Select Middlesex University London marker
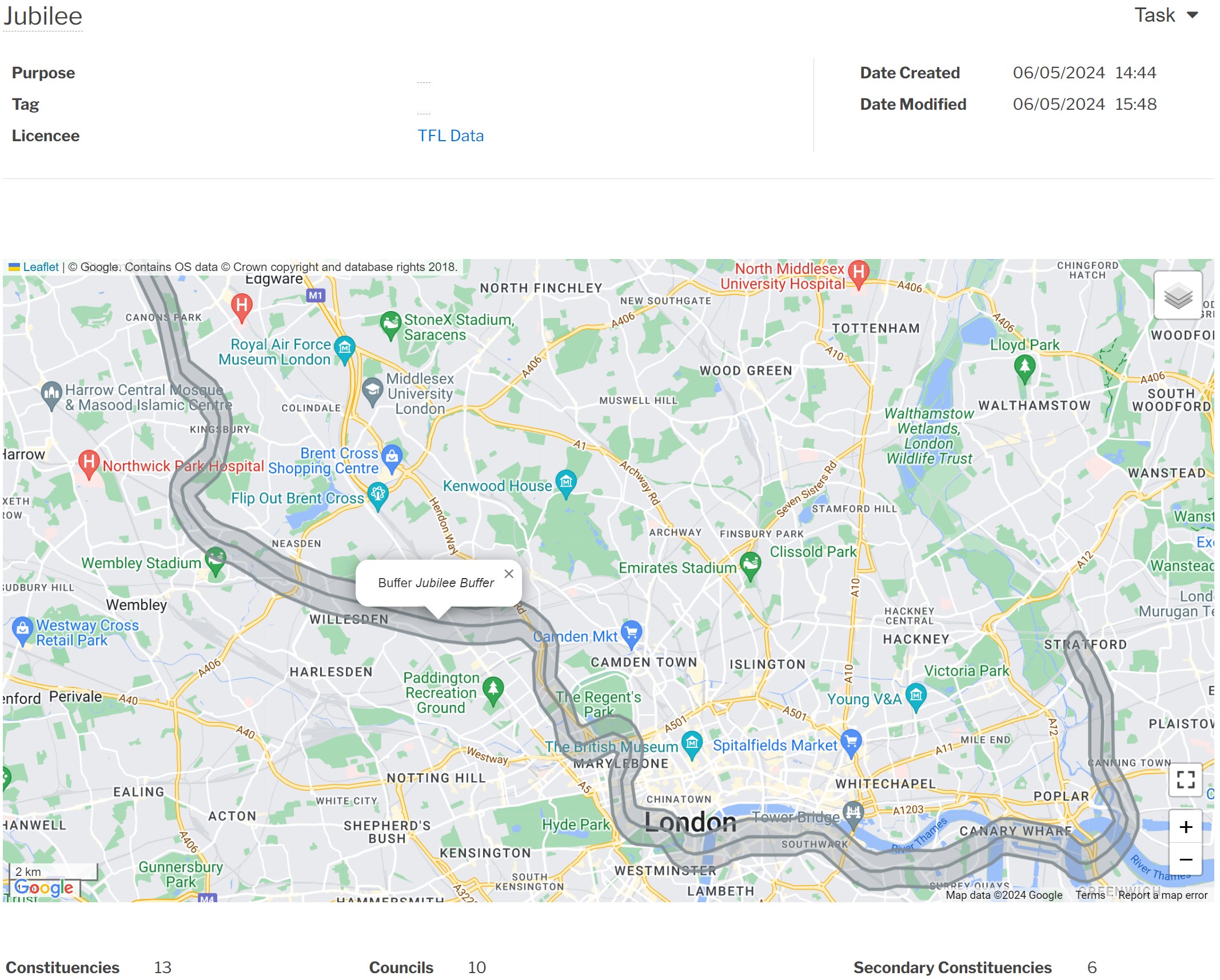Screen dimensions: 1220x980 (x=372, y=392)
